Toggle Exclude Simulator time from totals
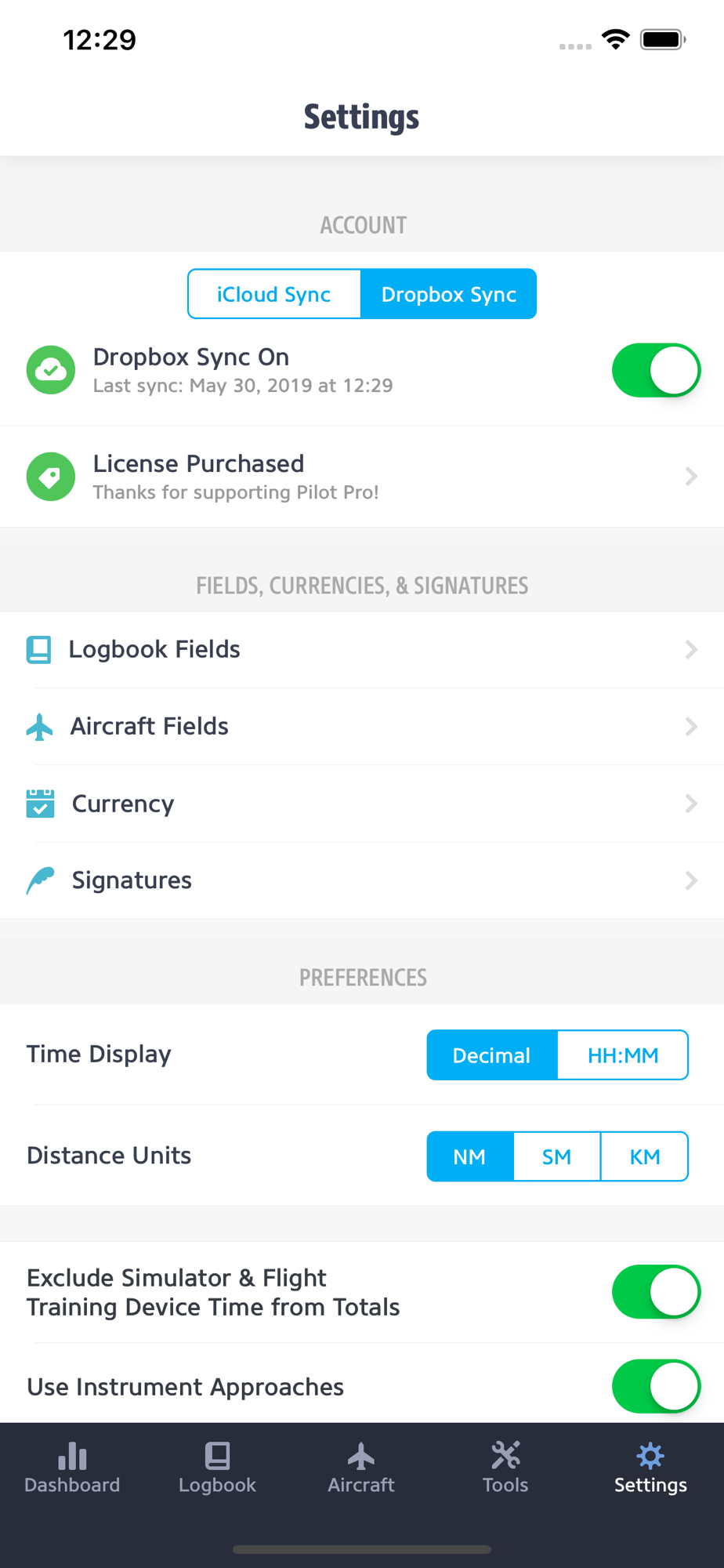The image size is (724, 1568). pyautogui.click(x=656, y=1292)
